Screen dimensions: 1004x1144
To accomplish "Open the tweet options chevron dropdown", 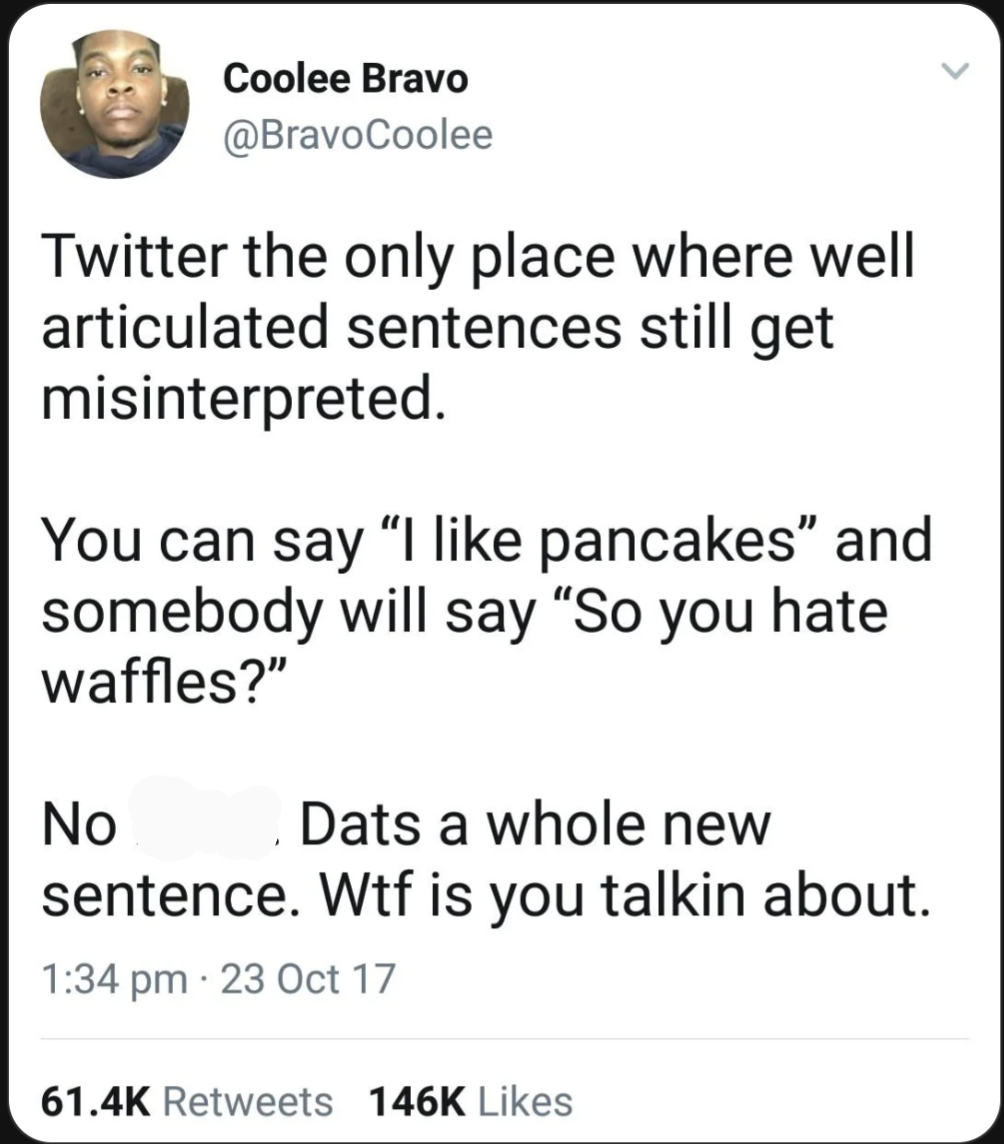I will click(956, 72).
